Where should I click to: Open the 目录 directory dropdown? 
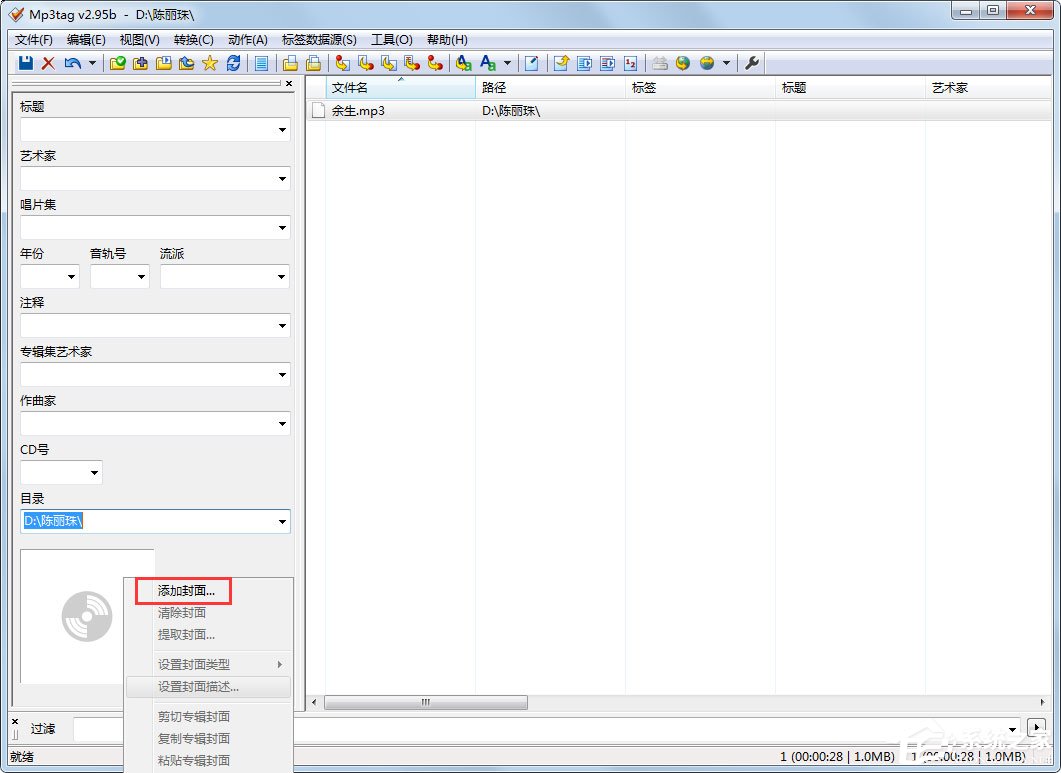[x=281, y=521]
